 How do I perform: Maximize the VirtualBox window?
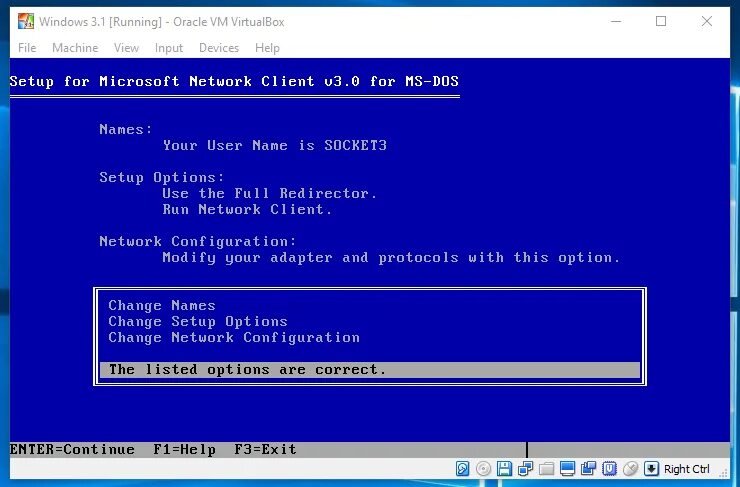click(661, 21)
